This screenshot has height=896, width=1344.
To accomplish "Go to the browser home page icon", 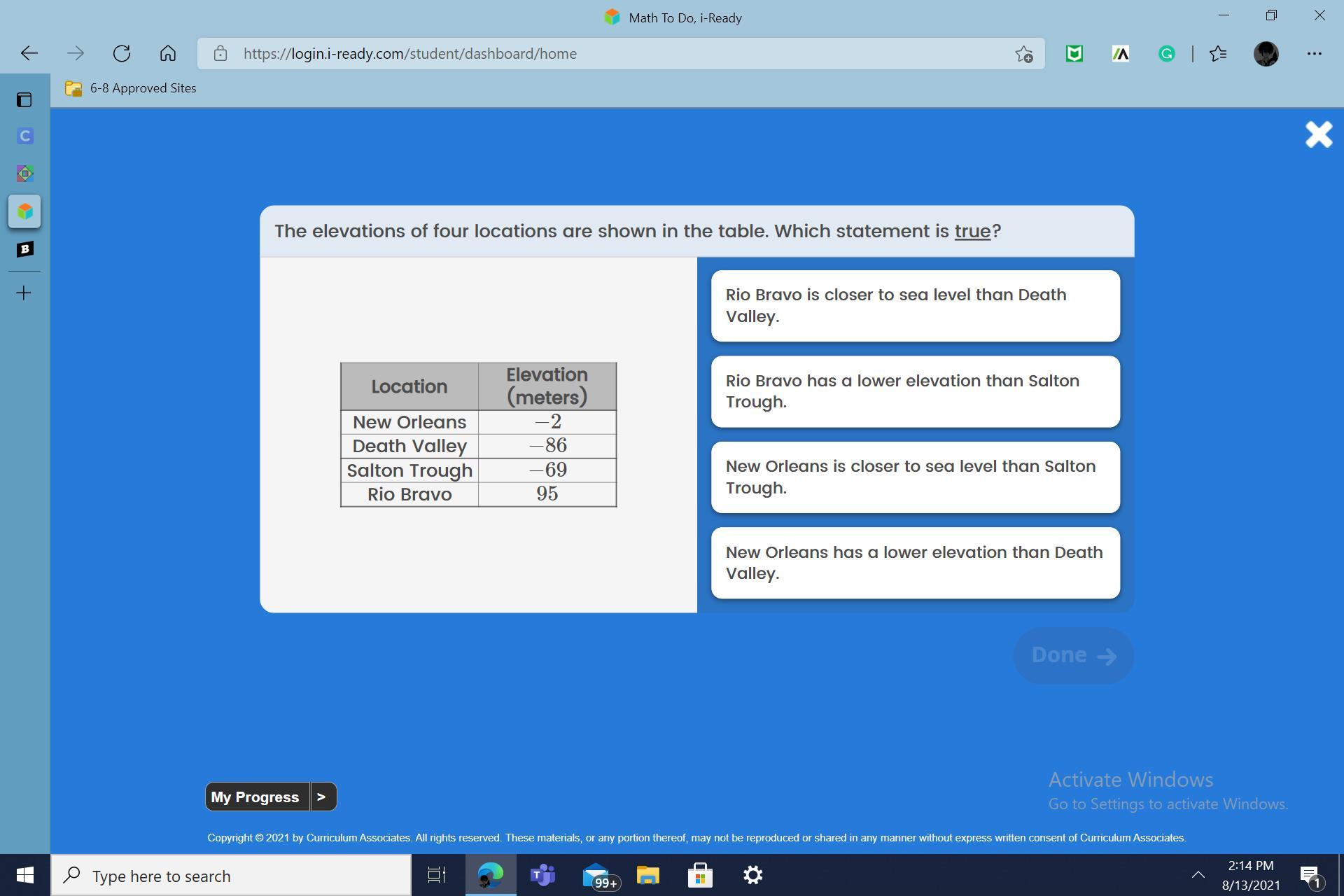I will pyautogui.click(x=167, y=54).
